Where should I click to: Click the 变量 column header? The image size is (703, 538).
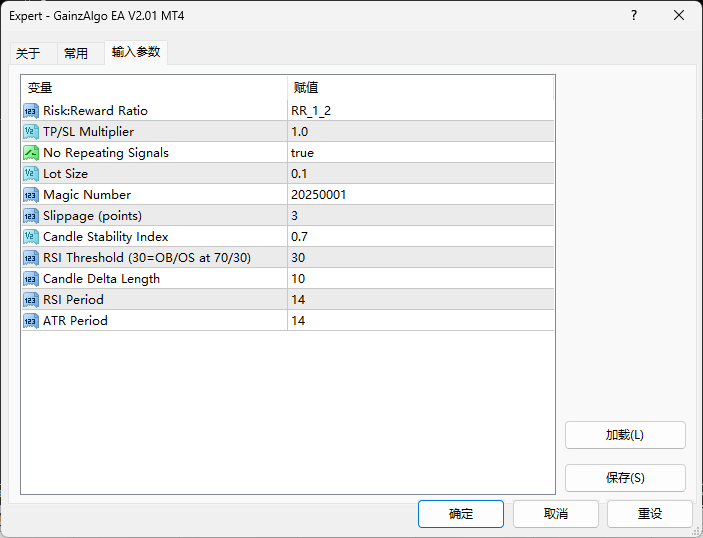pyautogui.click(x=154, y=87)
